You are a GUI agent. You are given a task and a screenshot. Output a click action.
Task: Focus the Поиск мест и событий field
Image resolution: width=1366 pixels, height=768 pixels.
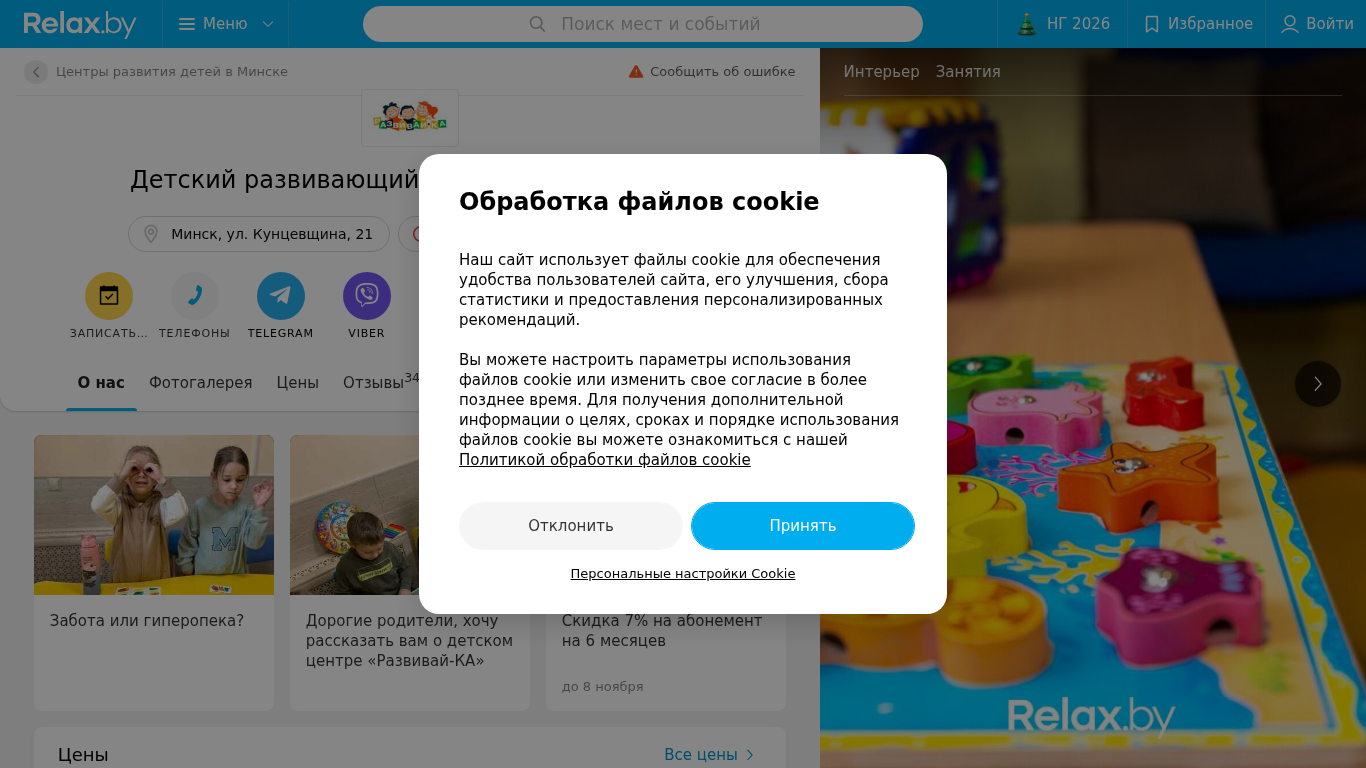pyautogui.click(x=643, y=24)
